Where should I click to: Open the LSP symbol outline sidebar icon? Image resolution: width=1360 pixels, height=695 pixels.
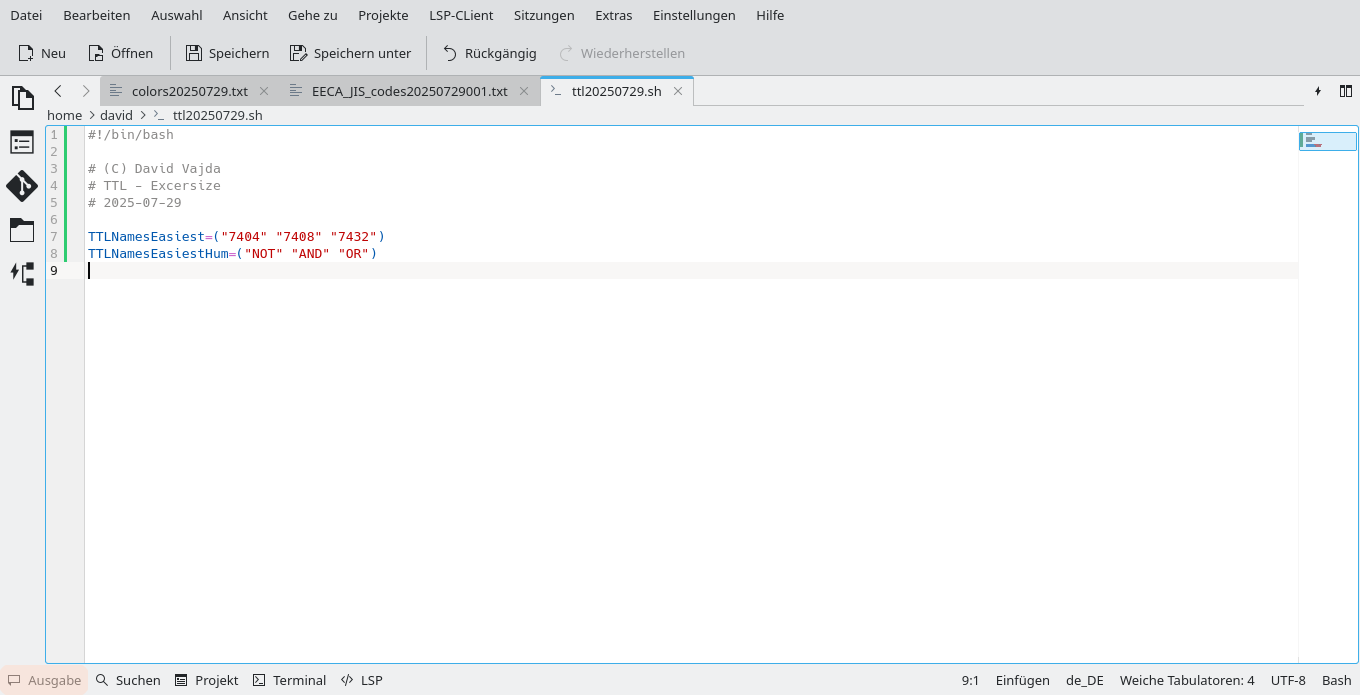click(22, 273)
